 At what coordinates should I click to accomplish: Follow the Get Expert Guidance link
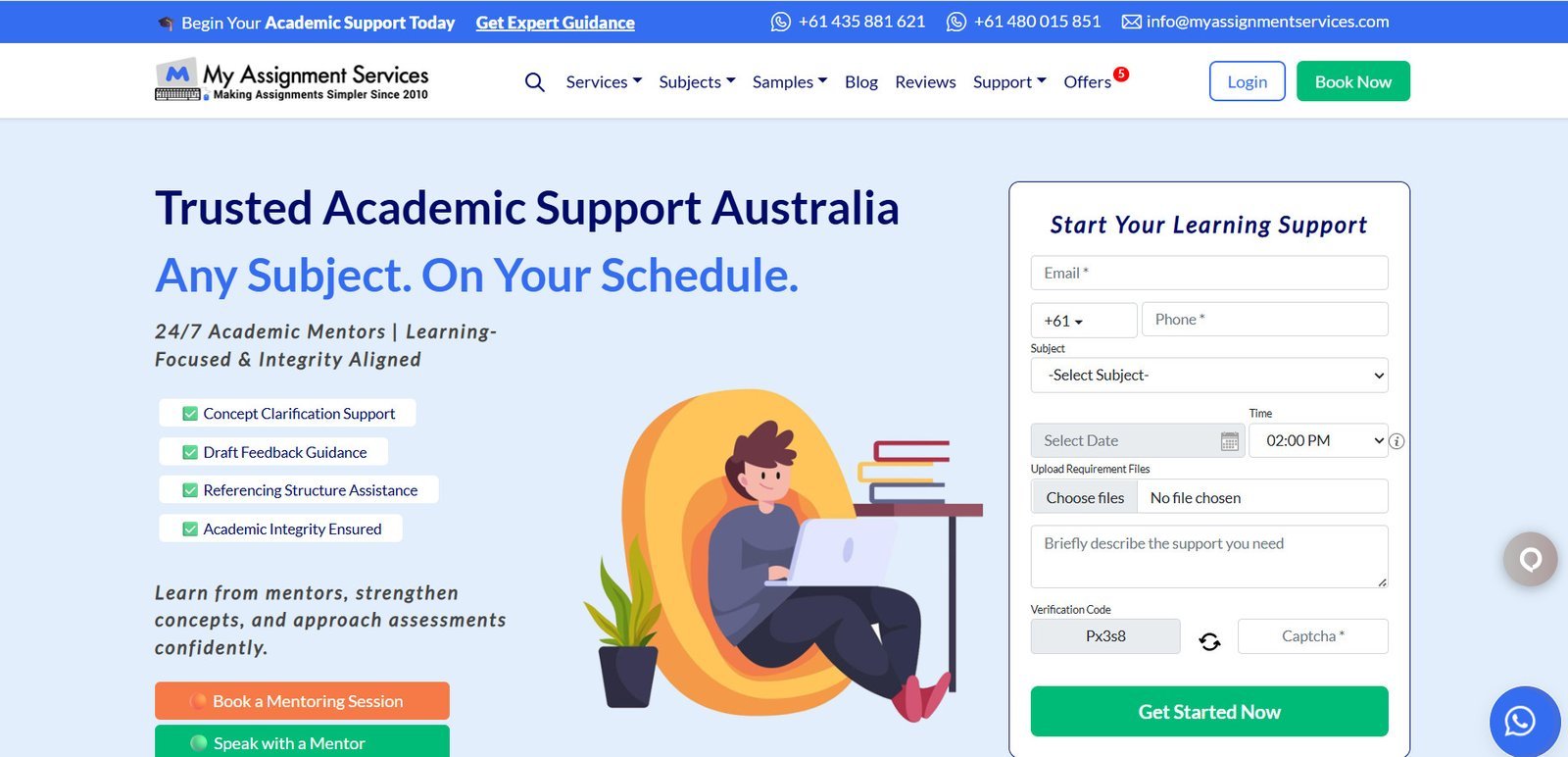[555, 23]
